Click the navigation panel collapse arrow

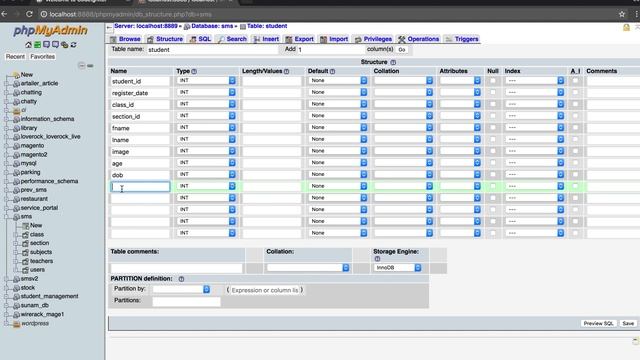[109, 28]
